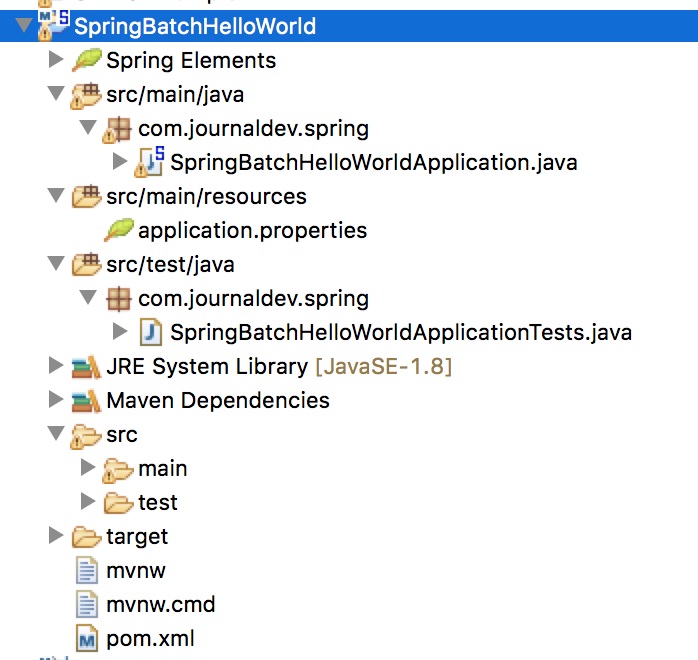Select the JRE System Library label
Screen dimensions: 698x660
(x=207, y=367)
